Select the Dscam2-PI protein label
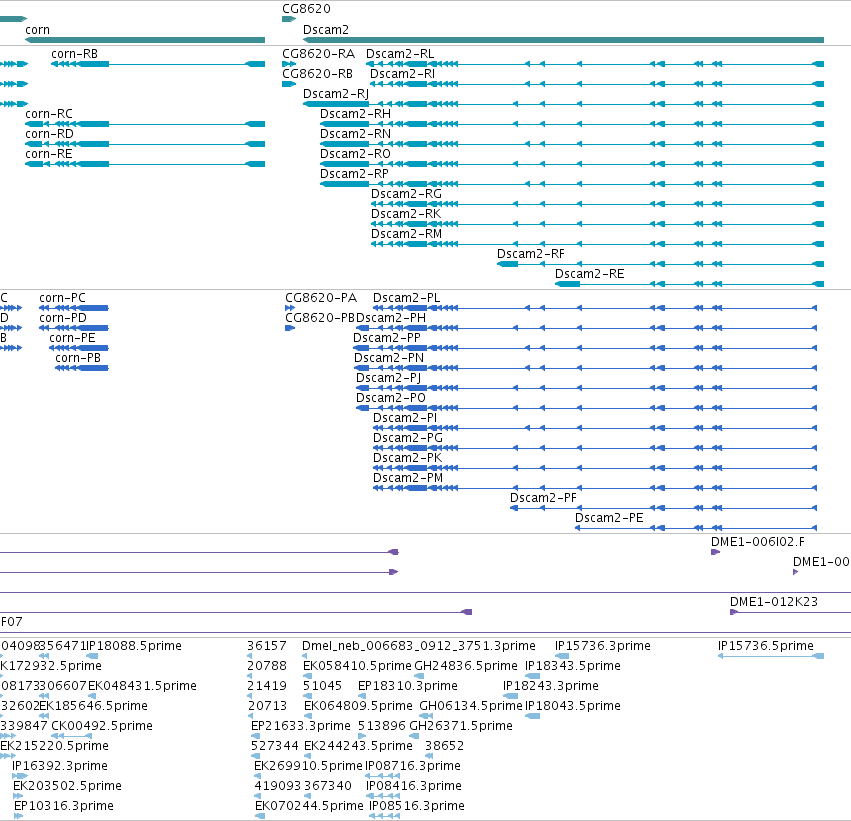This screenshot has width=851, height=821. point(405,418)
